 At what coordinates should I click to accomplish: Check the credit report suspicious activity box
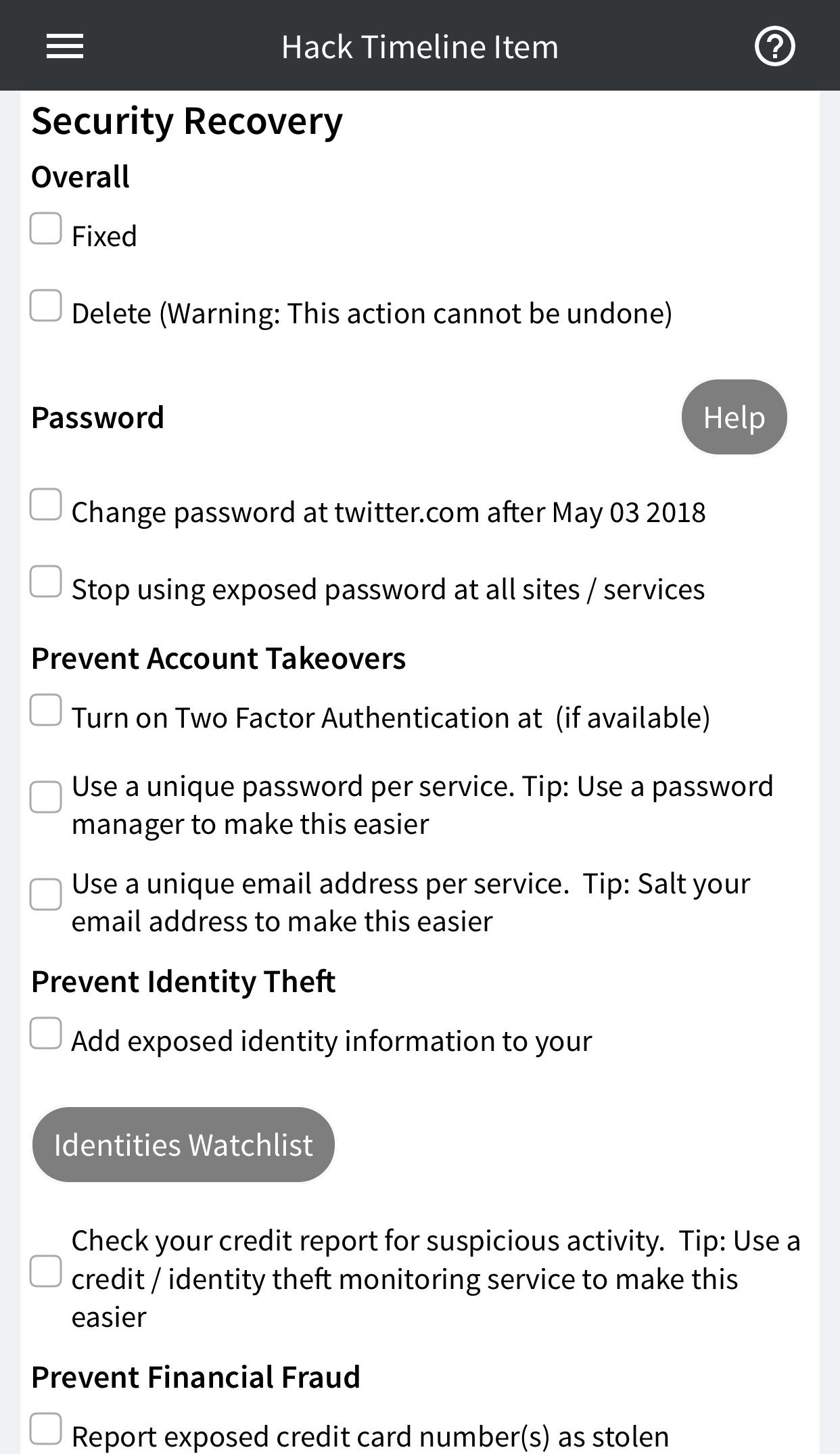tap(46, 1271)
